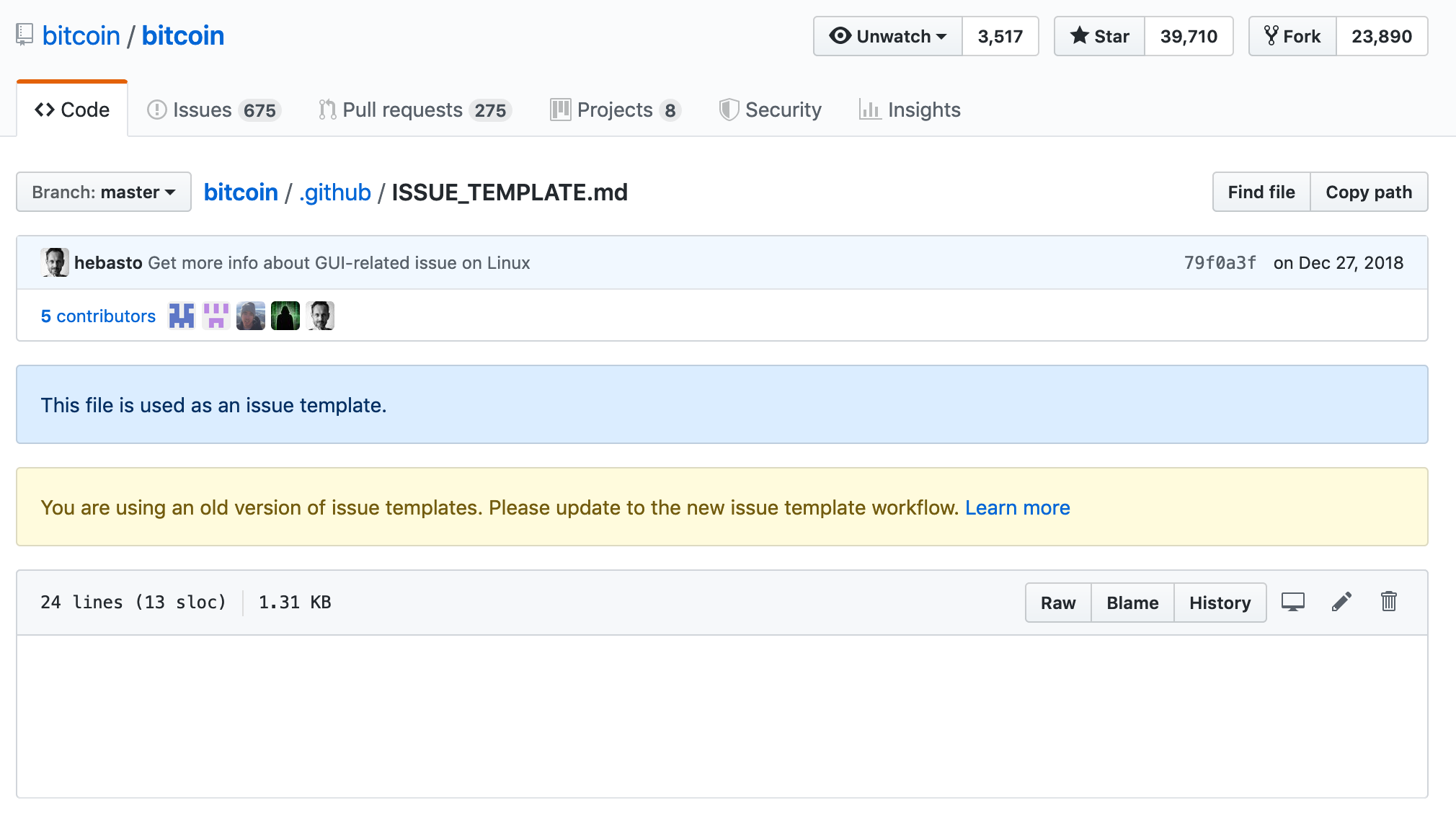
Task: View the Raw file
Action: (x=1058, y=603)
